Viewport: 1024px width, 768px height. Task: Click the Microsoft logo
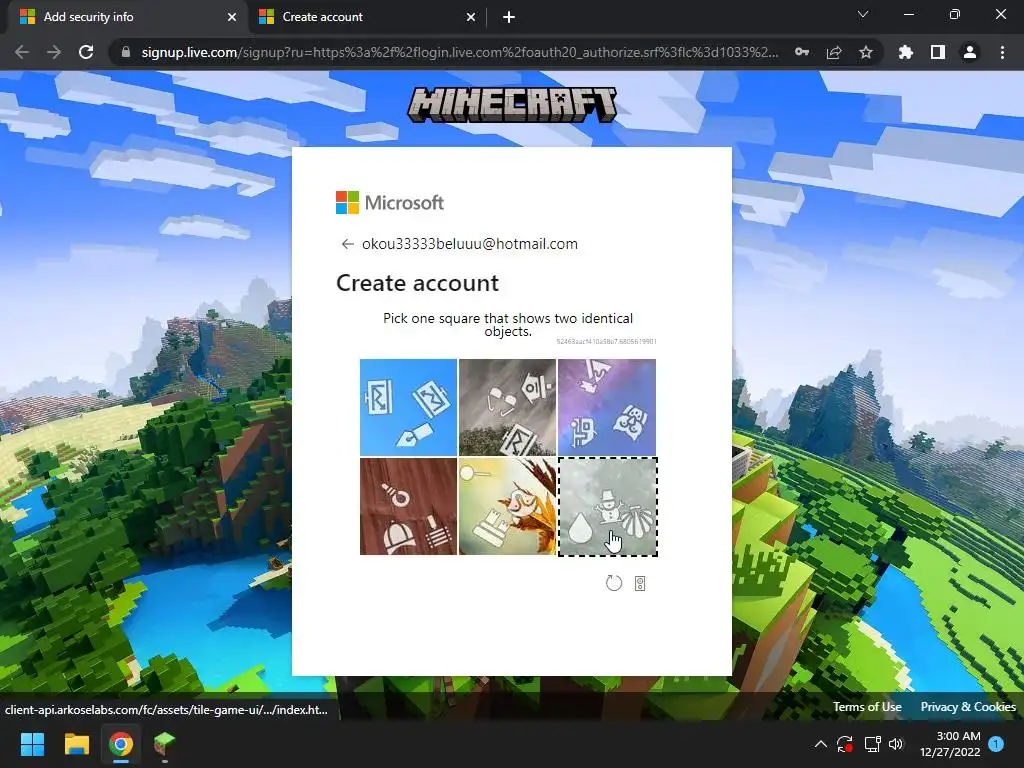[390, 202]
